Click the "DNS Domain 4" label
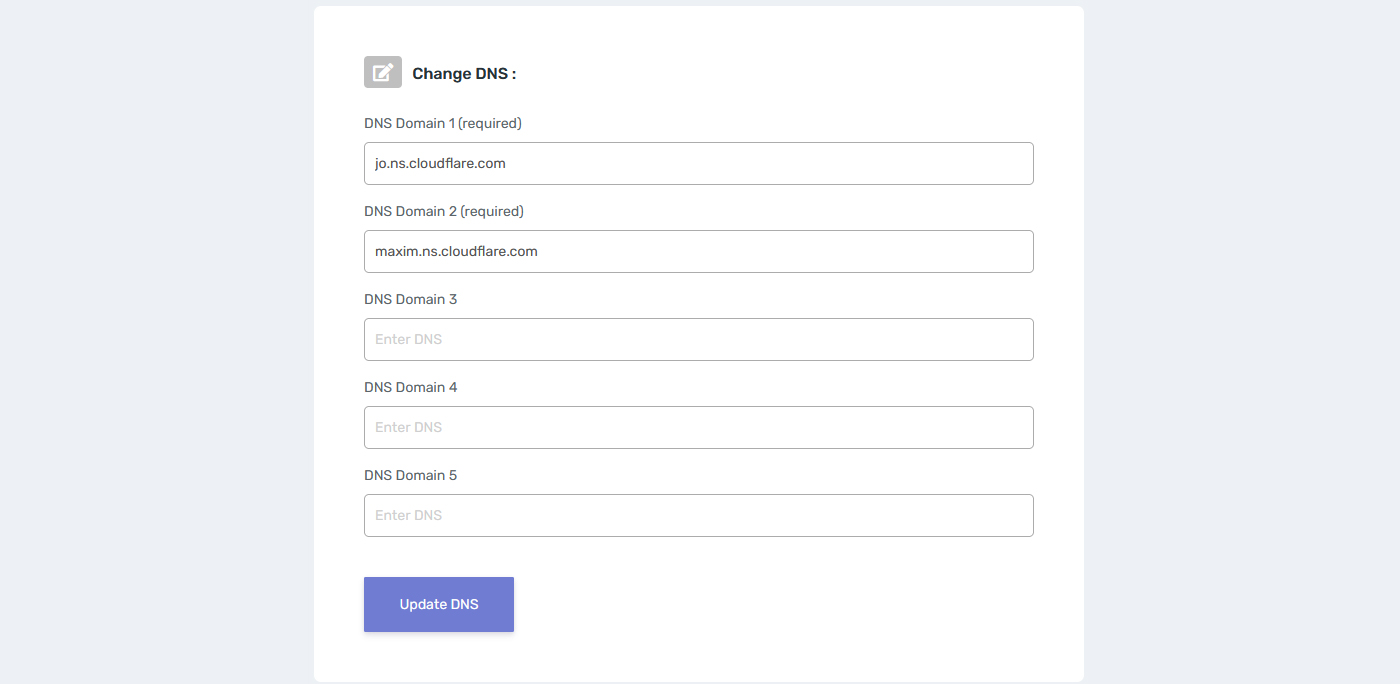Viewport: 1400px width, 684px height. coord(410,388)
